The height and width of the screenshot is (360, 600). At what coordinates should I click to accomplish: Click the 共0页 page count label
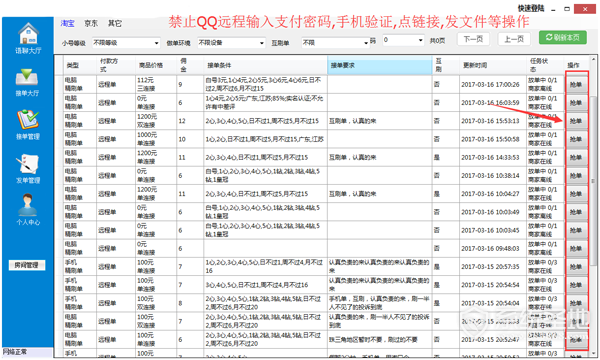pos(437,40)
